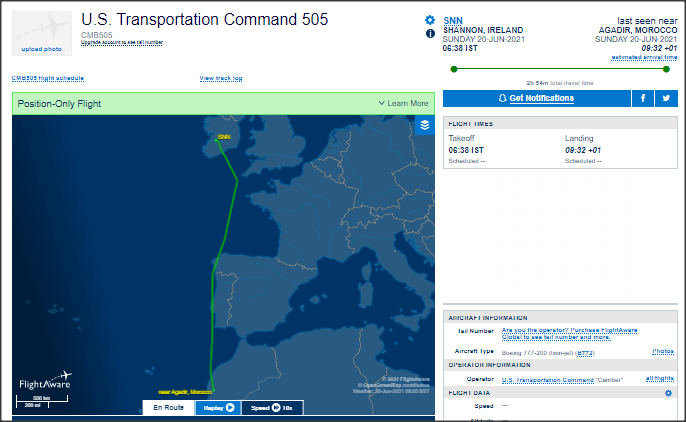Click the Get Notifications button
This screenshot has width=686, height=422.
click(x=536, y=98)
